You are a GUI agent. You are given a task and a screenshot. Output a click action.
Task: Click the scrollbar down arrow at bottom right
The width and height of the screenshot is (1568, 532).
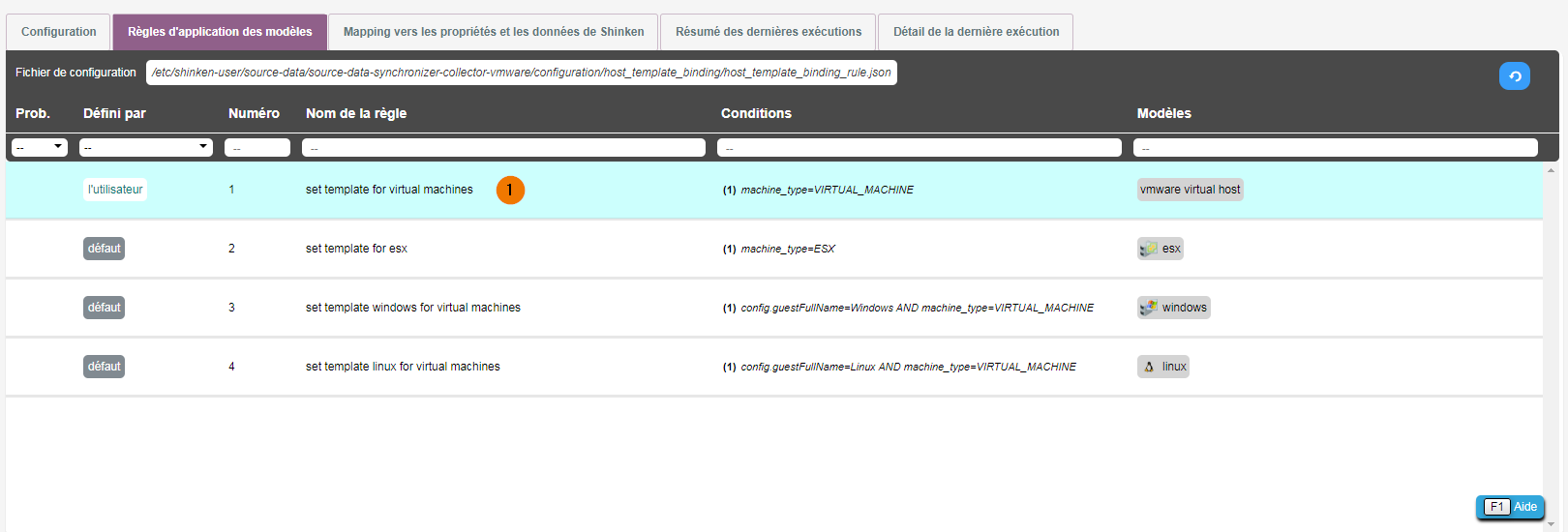click(x=1552, y=524)
